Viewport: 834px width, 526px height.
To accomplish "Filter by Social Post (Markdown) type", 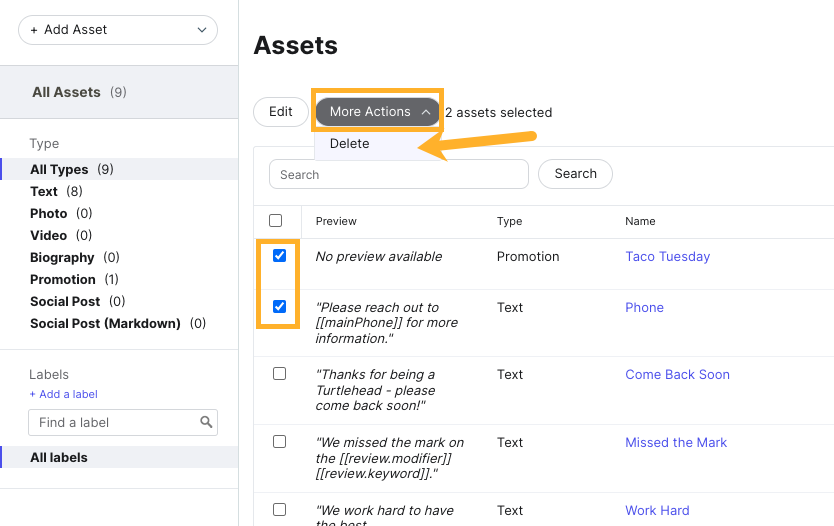I will tap(105, 324).
